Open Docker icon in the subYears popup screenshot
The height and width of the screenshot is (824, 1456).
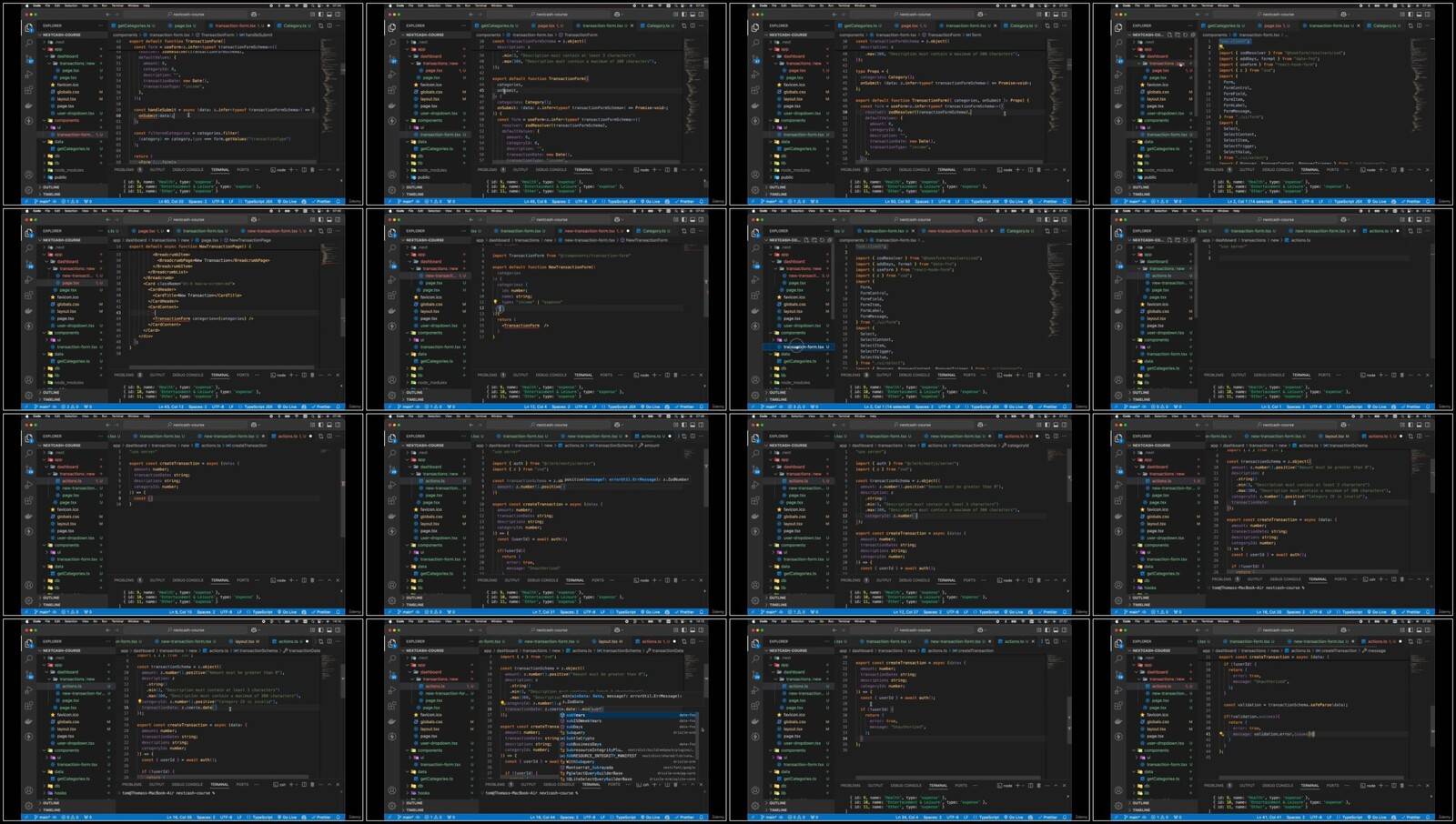click(391, 722)
